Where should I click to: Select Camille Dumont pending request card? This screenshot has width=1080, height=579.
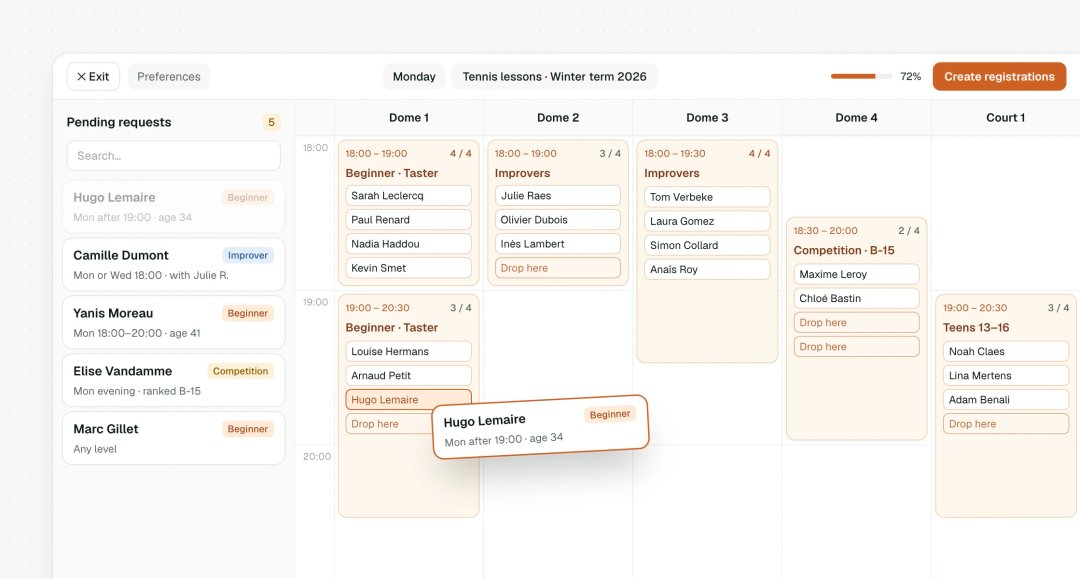click(174, 264)
